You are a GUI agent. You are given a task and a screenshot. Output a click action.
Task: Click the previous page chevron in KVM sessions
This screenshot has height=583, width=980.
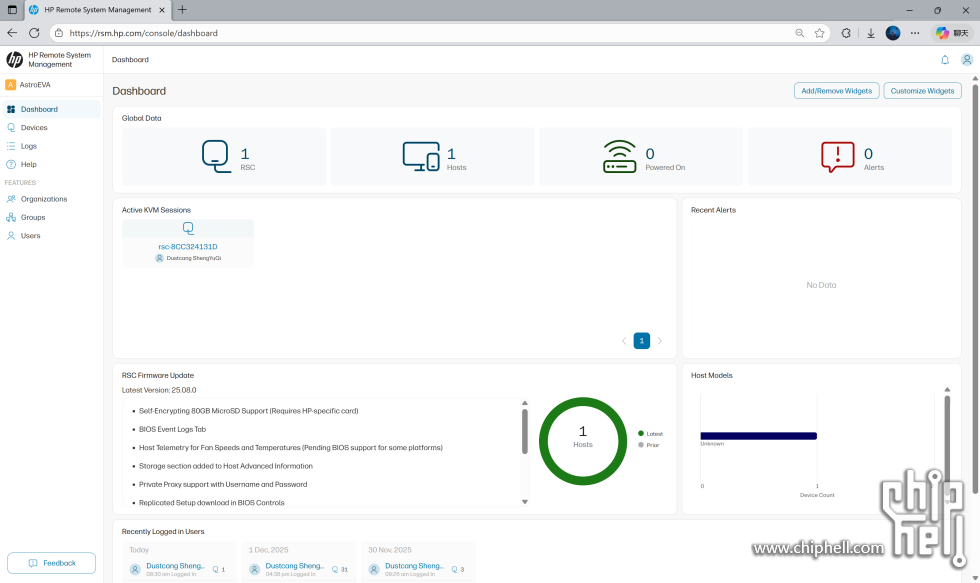pyautogui.click(x=623, y=340)
